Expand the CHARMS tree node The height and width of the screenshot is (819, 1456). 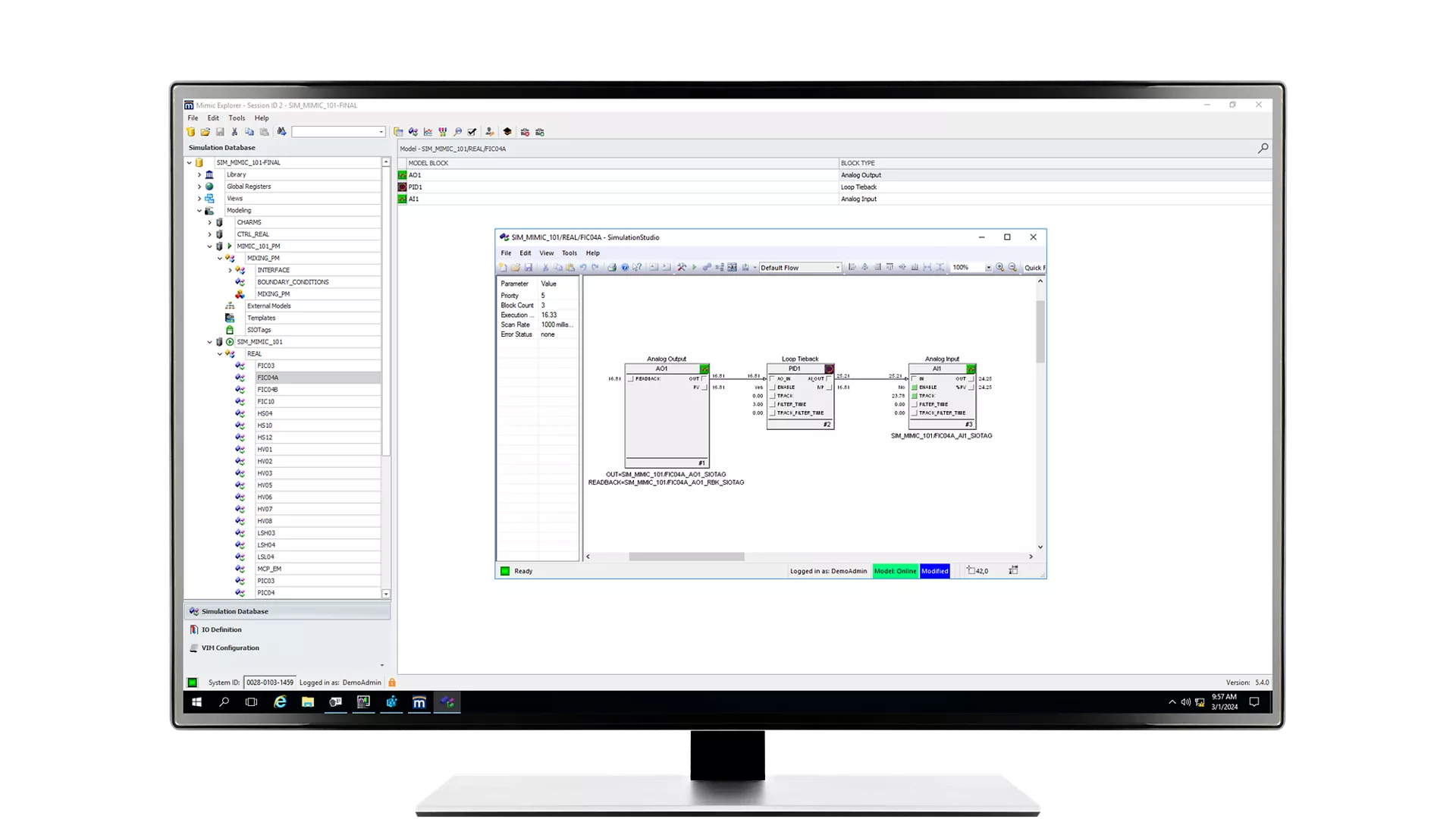[211, 221]
